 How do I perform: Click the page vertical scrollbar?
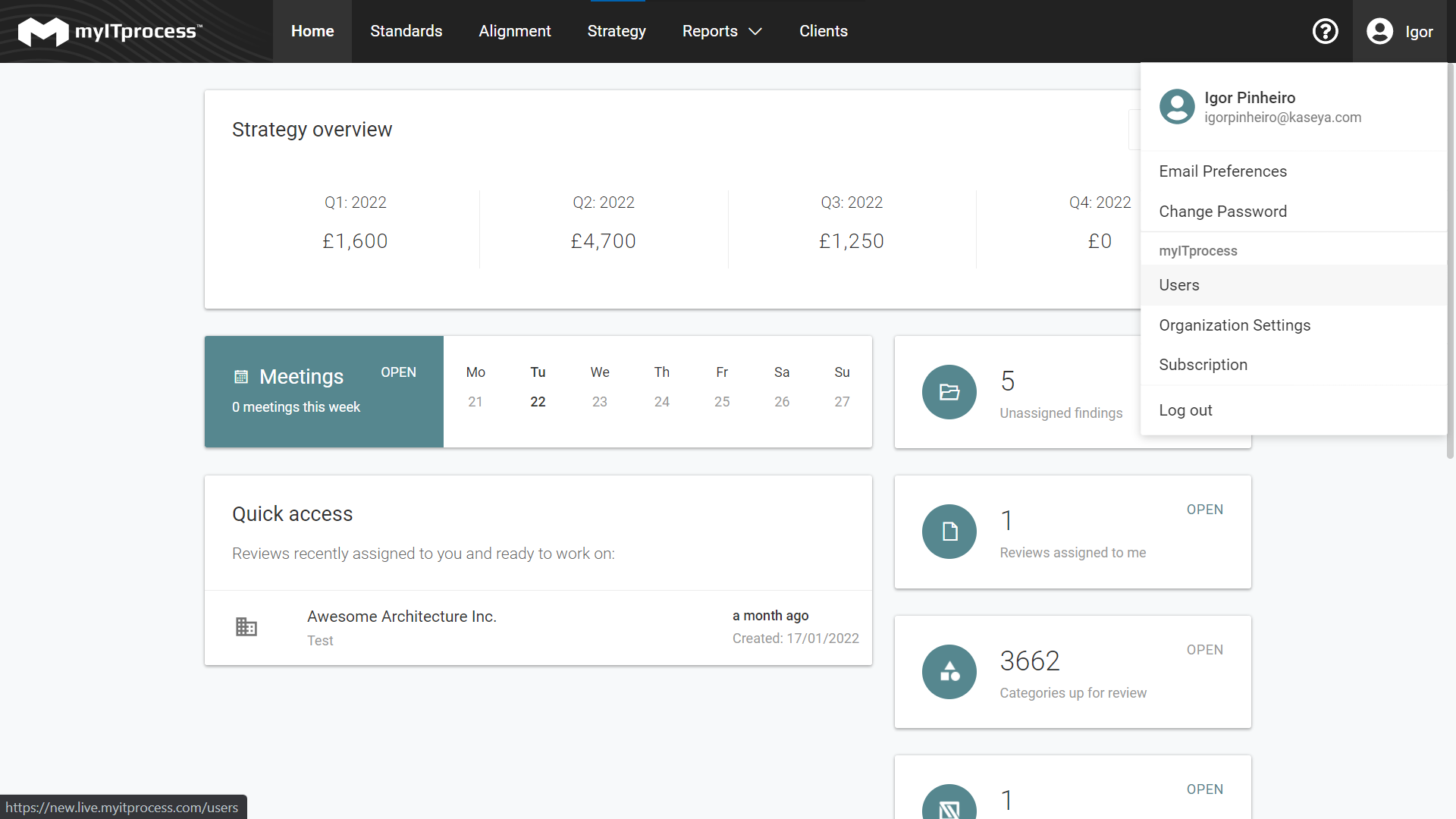pyautogui.click(x=1451, y=262)
